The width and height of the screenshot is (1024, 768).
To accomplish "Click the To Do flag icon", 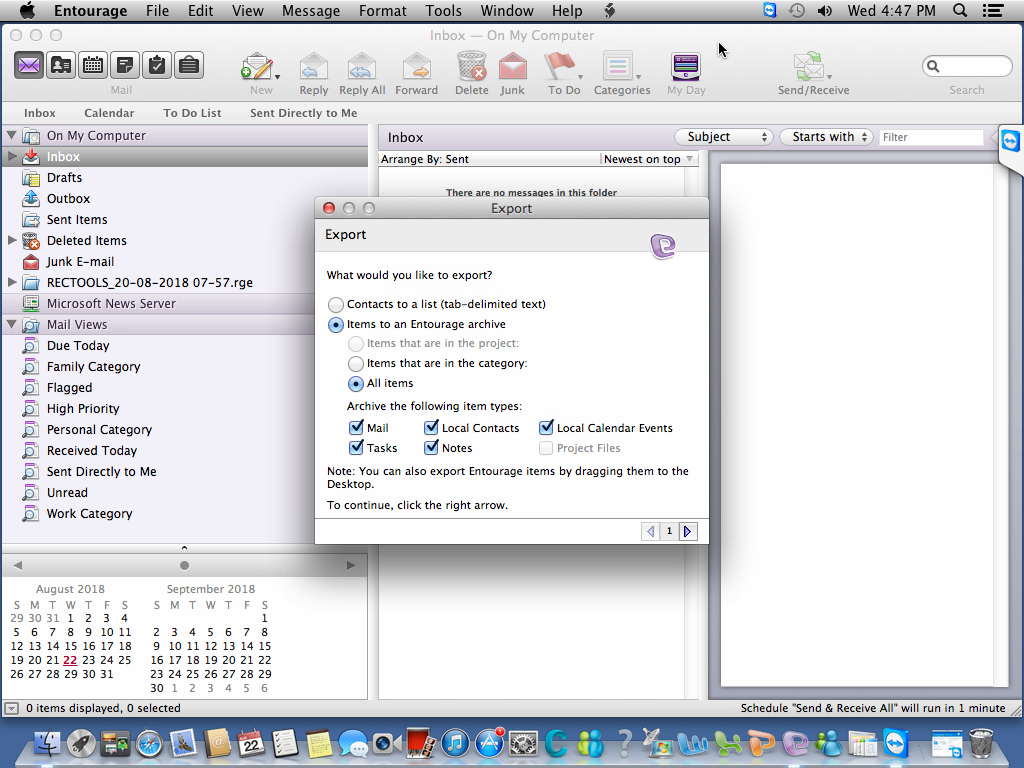I will click(x=560, y=67).
